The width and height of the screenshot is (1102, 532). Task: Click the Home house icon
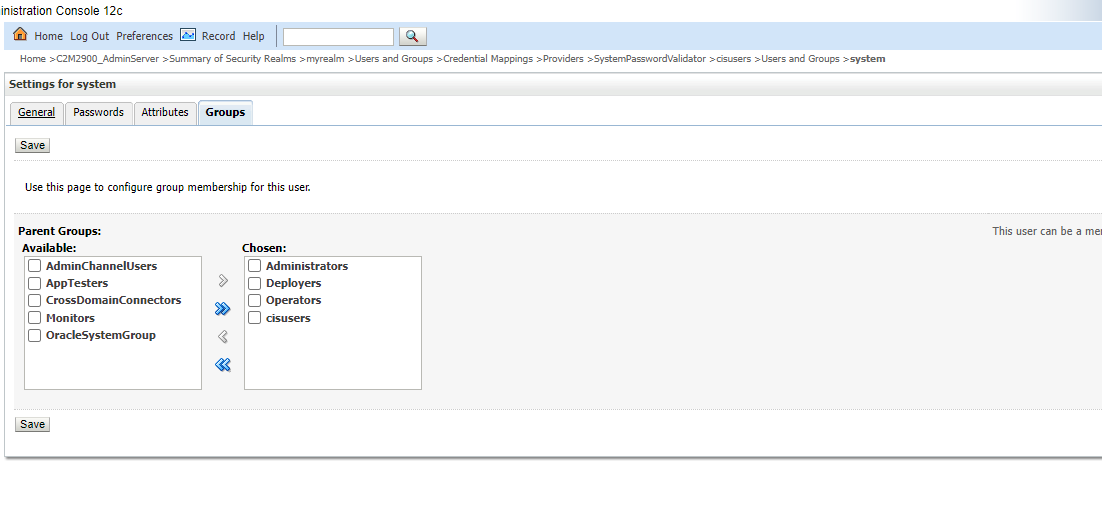click(20, 34)
